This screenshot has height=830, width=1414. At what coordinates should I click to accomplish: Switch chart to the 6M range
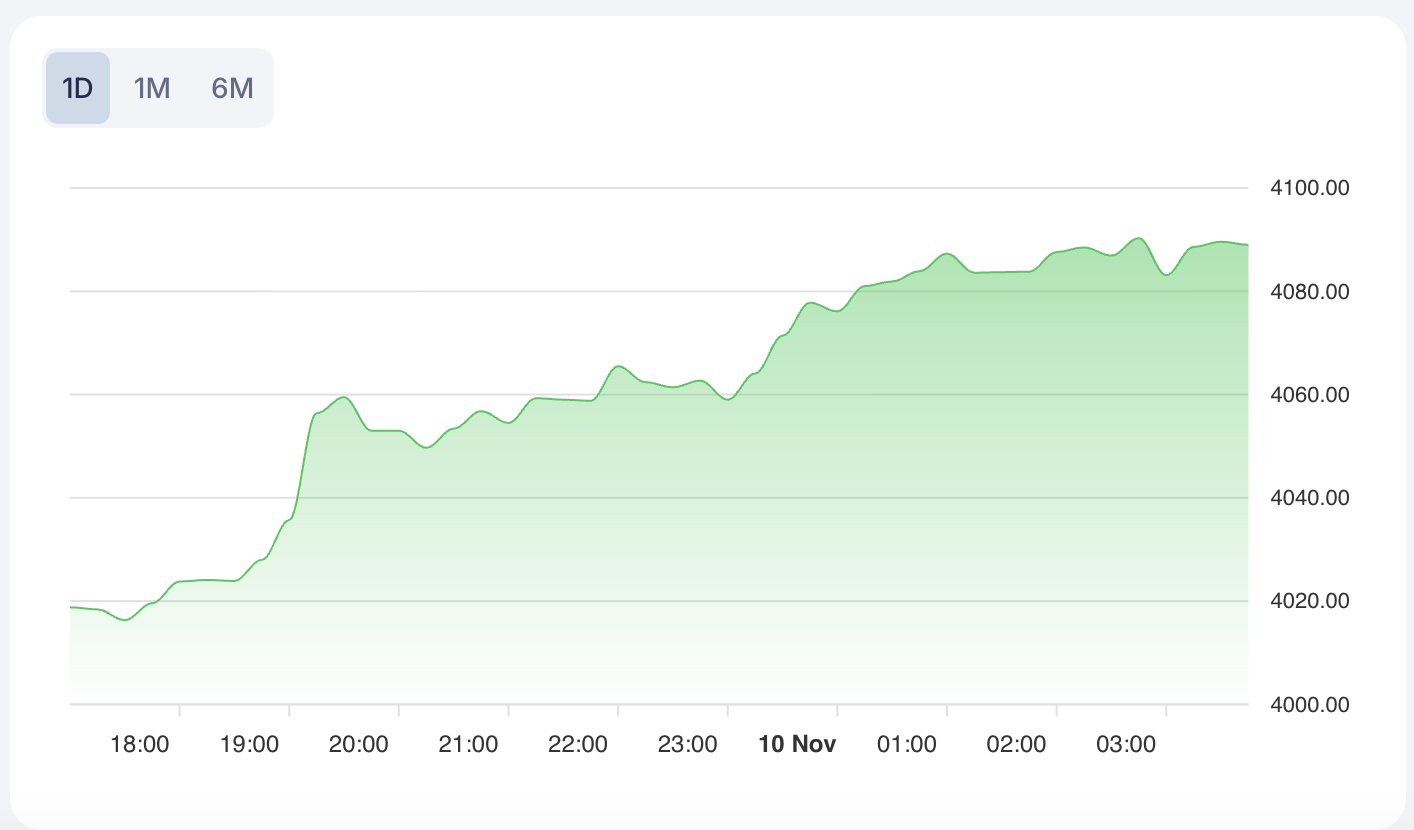coord(232,88)
